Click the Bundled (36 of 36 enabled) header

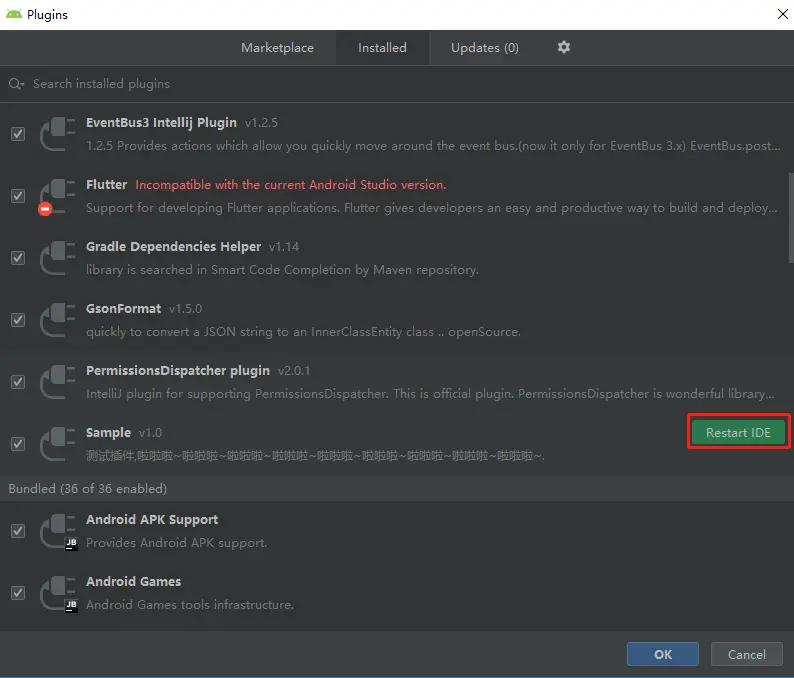tap(88, 489)
